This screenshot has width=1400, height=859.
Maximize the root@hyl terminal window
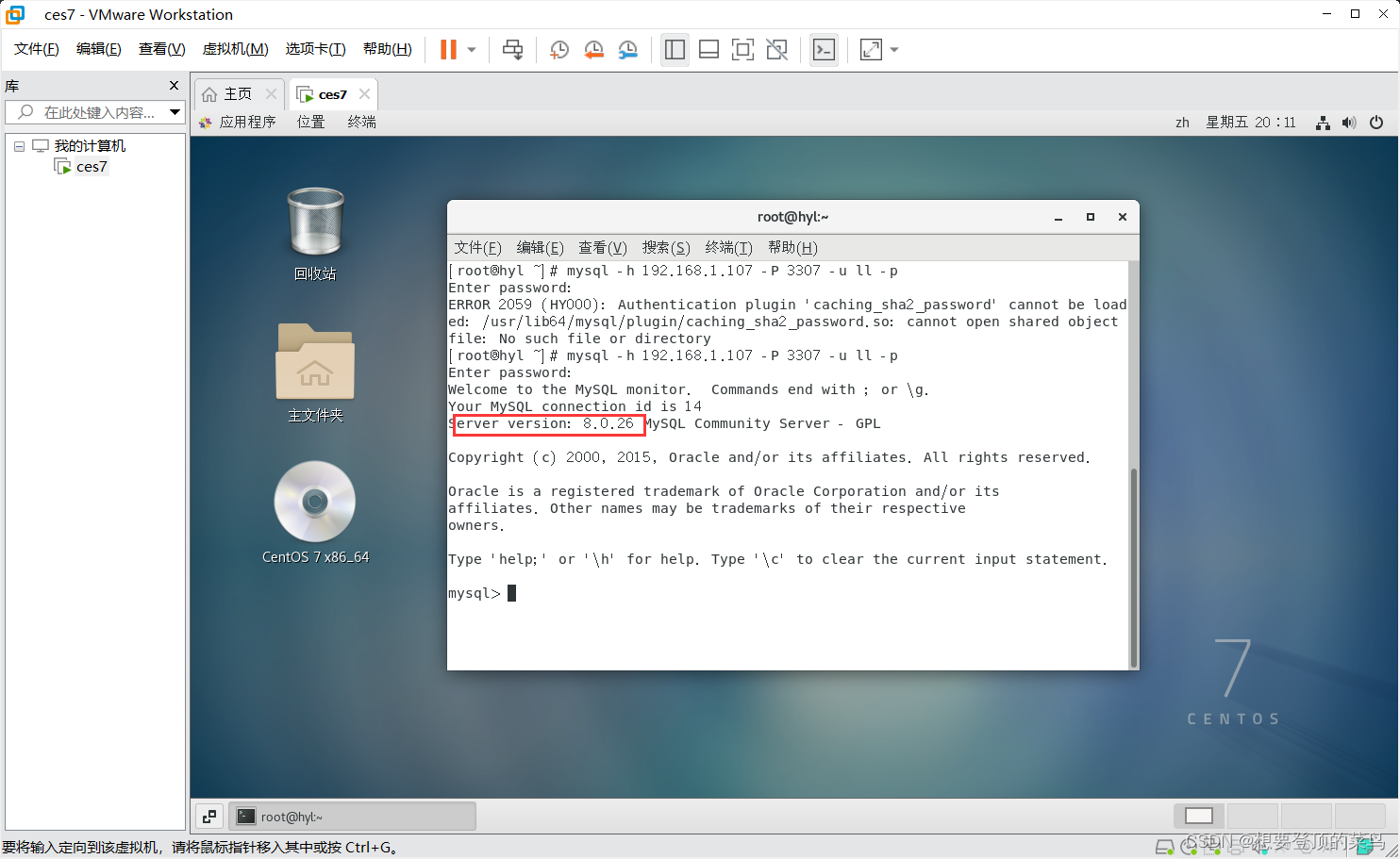(x=1091, y=217)
